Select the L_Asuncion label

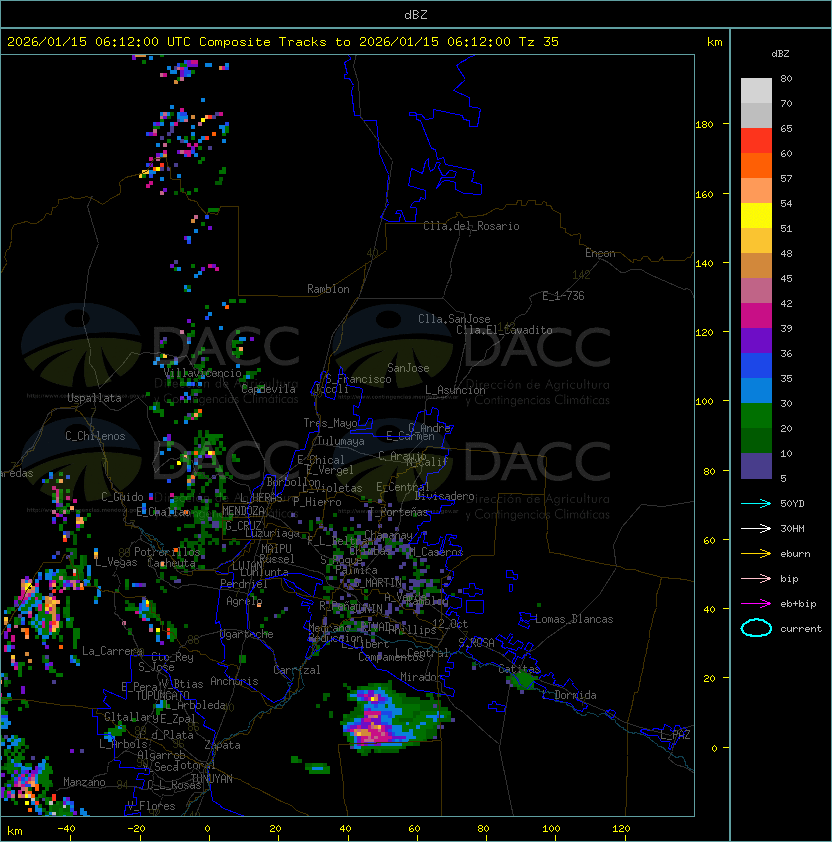(455, 390)
